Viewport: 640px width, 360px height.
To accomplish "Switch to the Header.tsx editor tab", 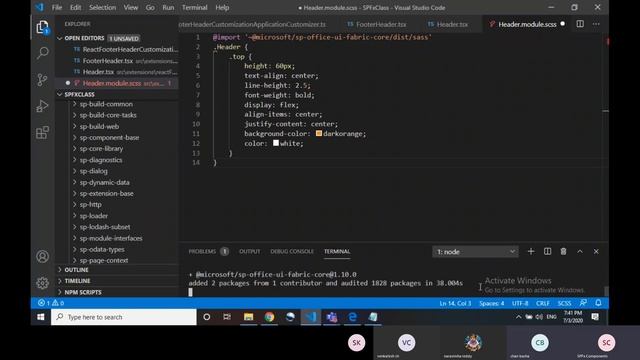I will tap(447, 24).
